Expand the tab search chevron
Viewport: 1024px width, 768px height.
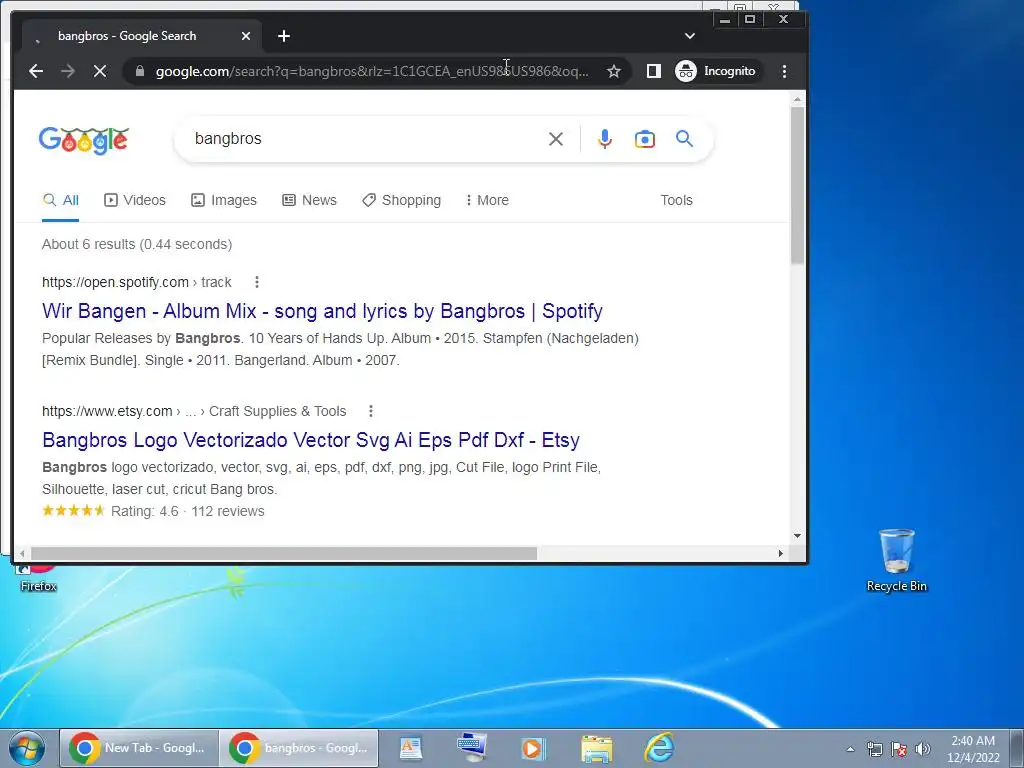pyautogui.click(x=690, y=36)
